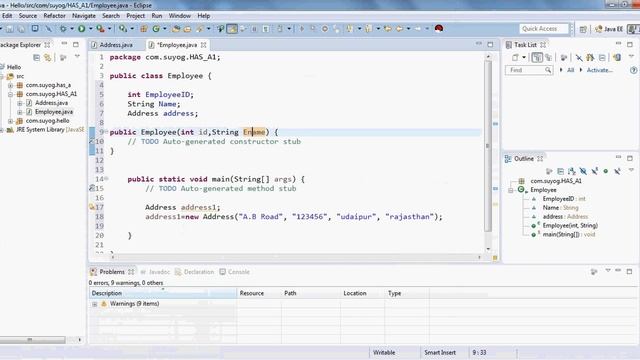Click the New Java Class green C icon
This screenshot has height=360, width=640.
tap(156, 29)
